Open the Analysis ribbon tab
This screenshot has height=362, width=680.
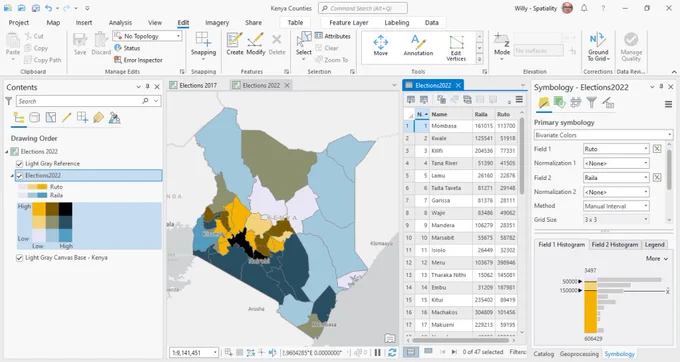click(120, 23)
